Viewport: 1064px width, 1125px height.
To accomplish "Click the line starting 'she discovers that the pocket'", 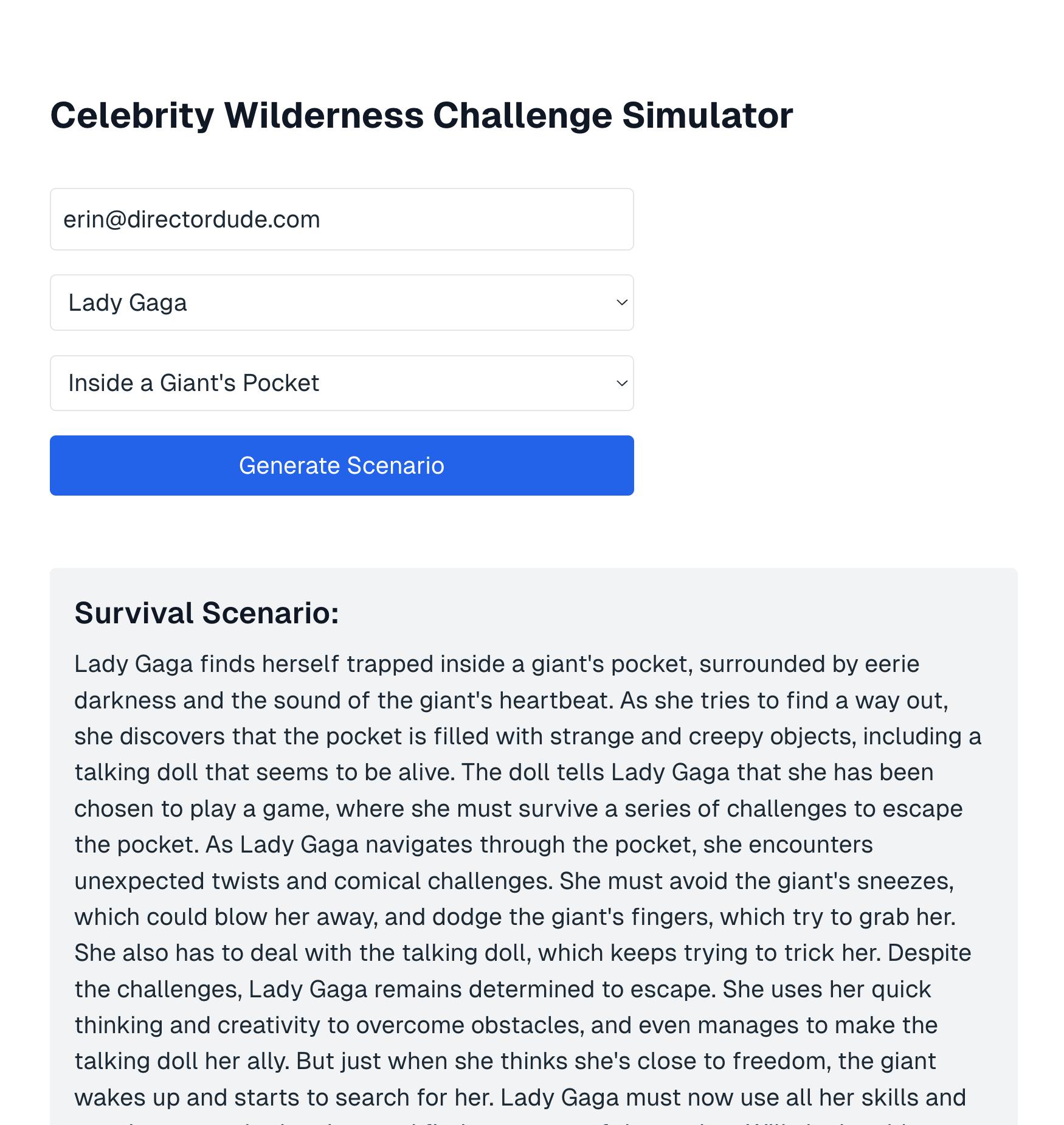I will pos(527,736).
